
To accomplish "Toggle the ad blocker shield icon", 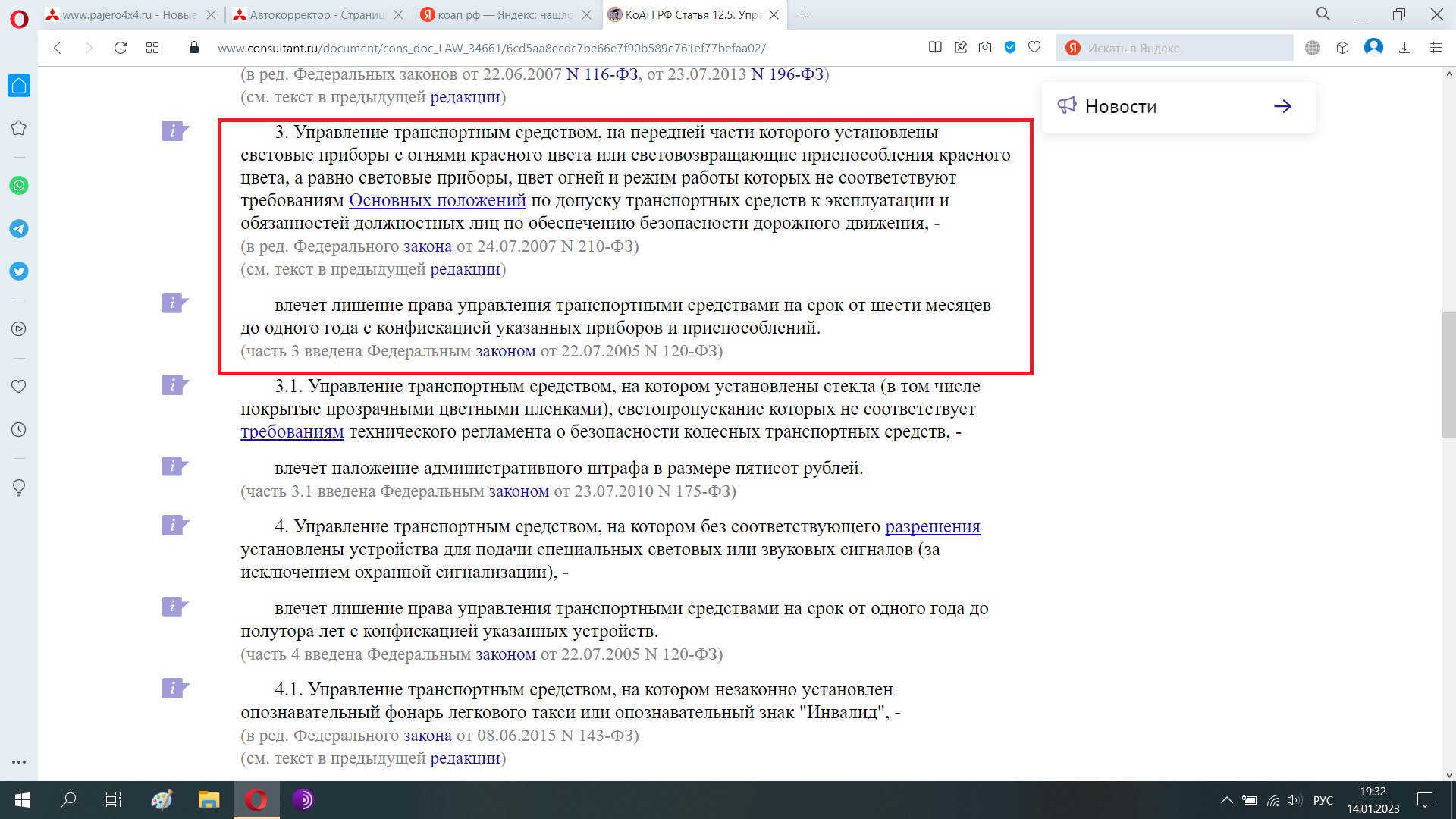I will (1010, 48).
